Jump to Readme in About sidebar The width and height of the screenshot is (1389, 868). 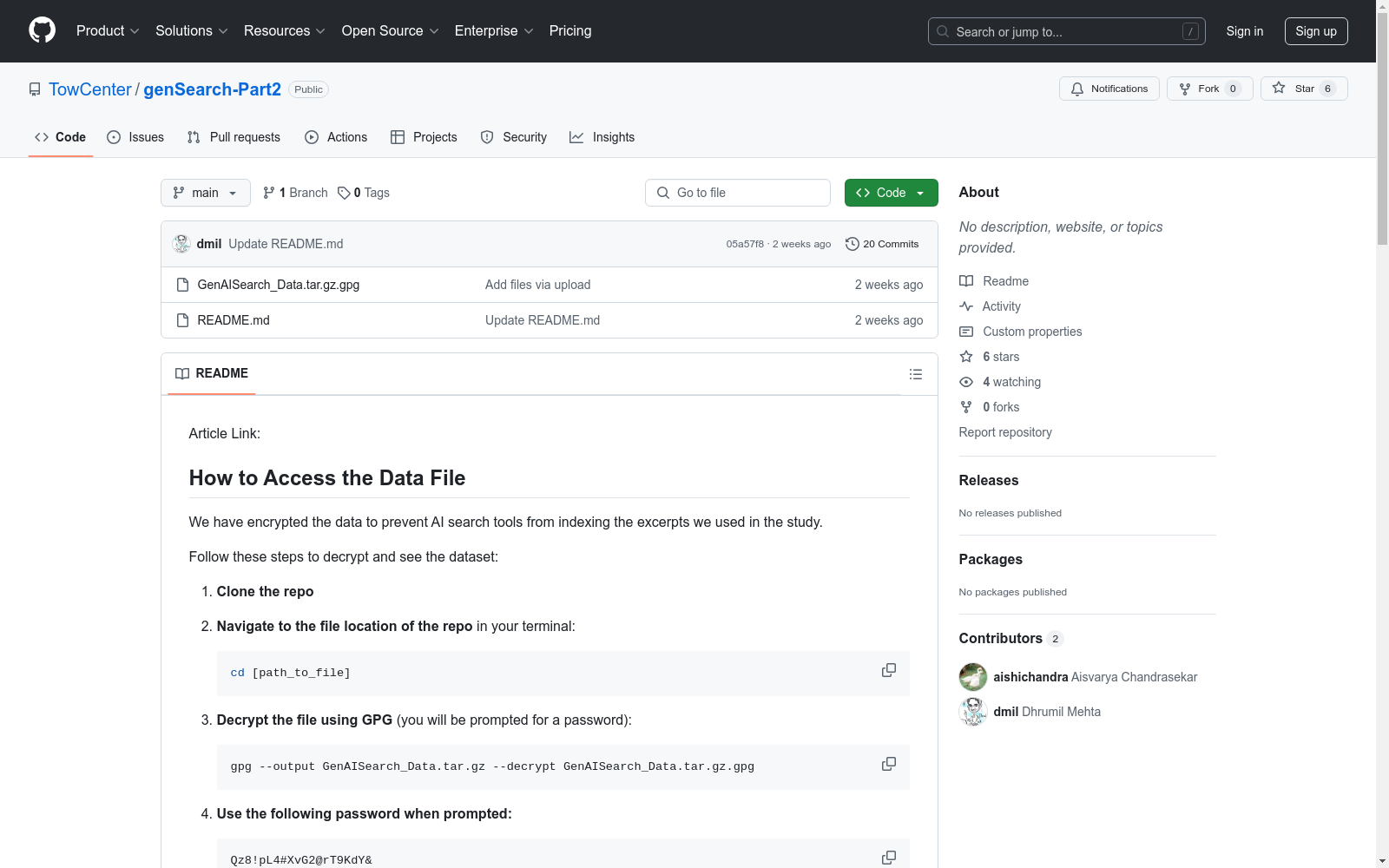tap(994, 281)
